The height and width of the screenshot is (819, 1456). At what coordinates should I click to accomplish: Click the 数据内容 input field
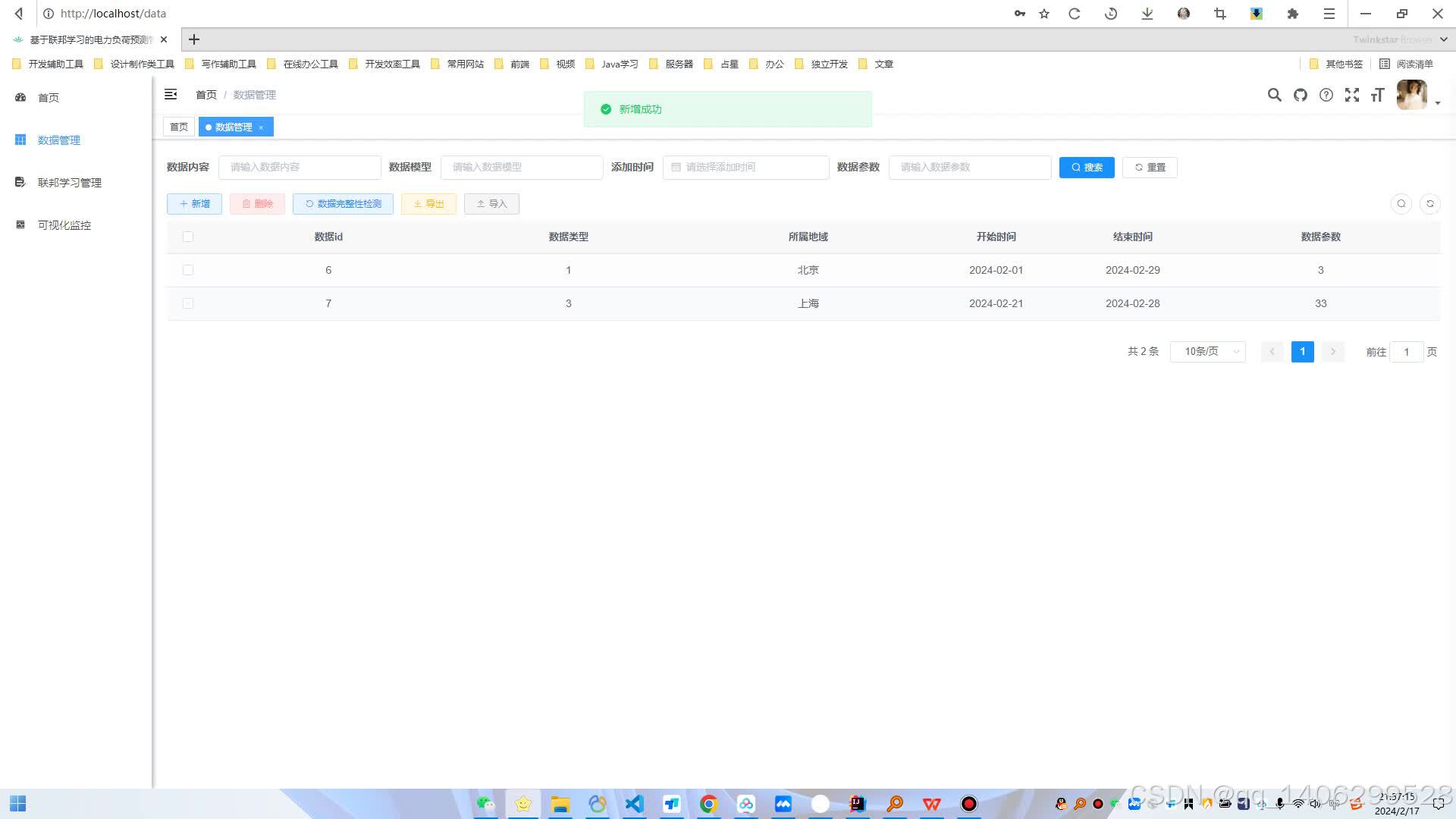(x=300, y=167)
